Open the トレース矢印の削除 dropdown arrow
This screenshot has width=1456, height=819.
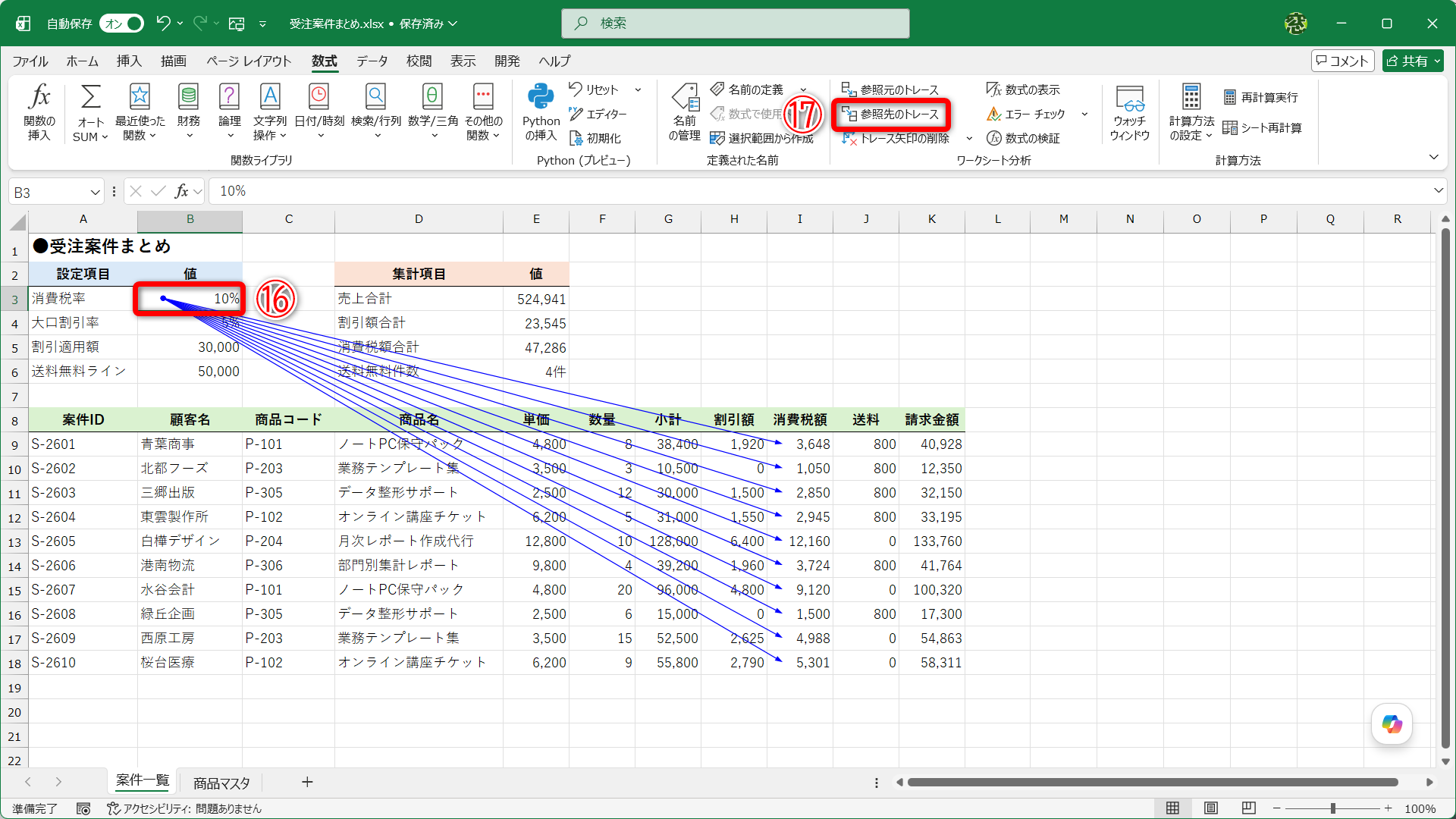(x=969, y=138)
